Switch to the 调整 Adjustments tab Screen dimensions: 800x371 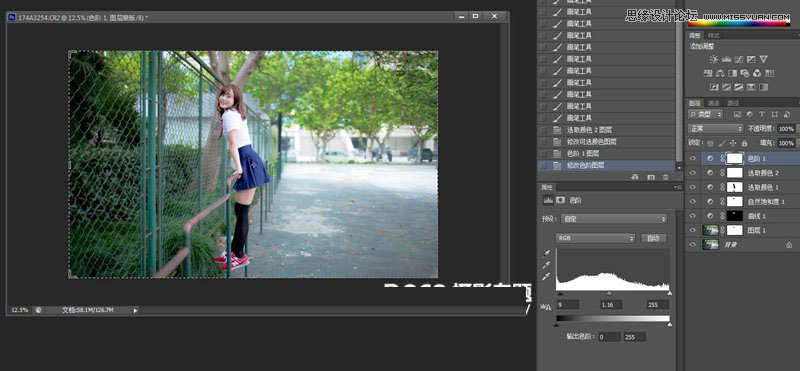(694, 36)
